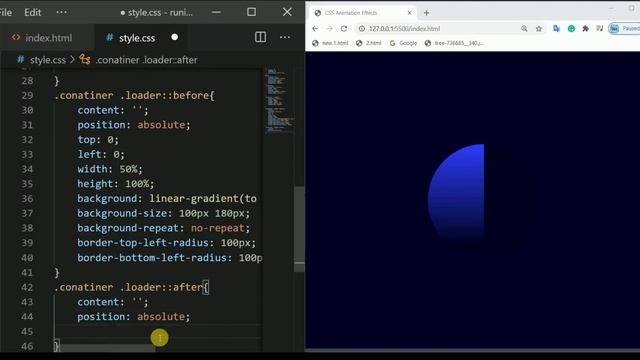The height and width of the screenshot is (360, 640).
Task: Select the CSS Animation Effects browser tab
Action: [x=361, y=13]
